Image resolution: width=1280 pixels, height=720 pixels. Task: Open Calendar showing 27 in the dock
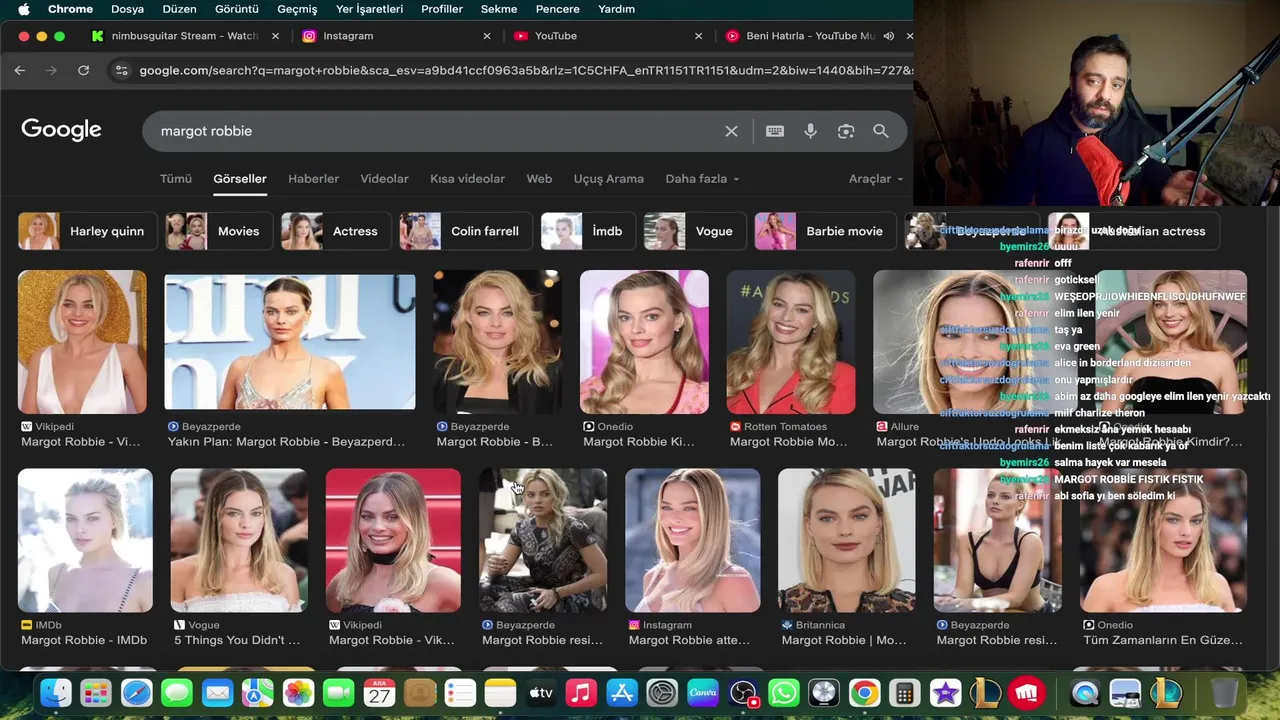[x=379, y=692]
